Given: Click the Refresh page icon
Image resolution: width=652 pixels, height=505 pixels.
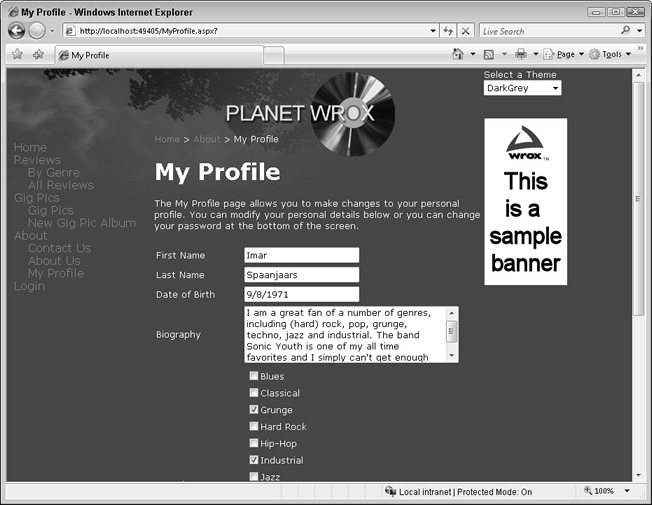Looking at the screenshot, I should pos(448,31).
